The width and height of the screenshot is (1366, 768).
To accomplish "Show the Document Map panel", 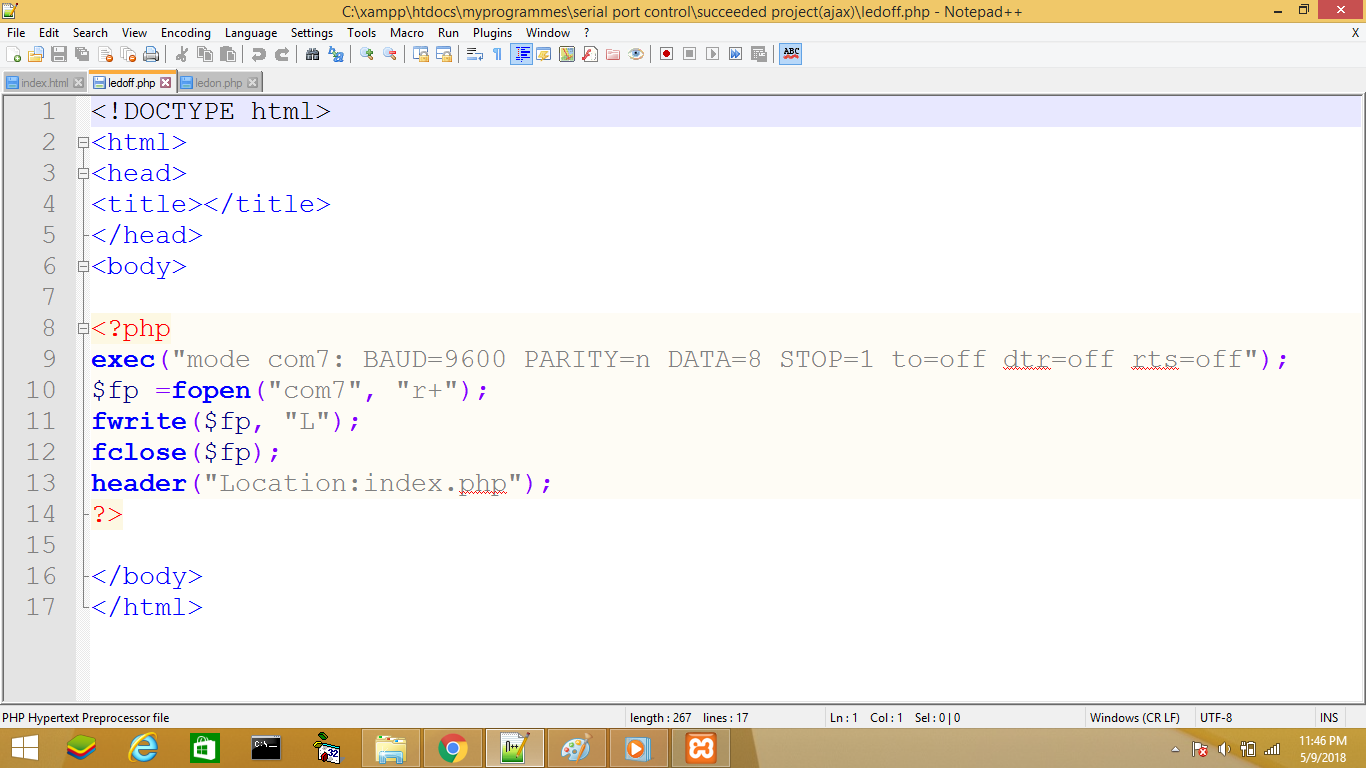I will [x=567, y=54].
